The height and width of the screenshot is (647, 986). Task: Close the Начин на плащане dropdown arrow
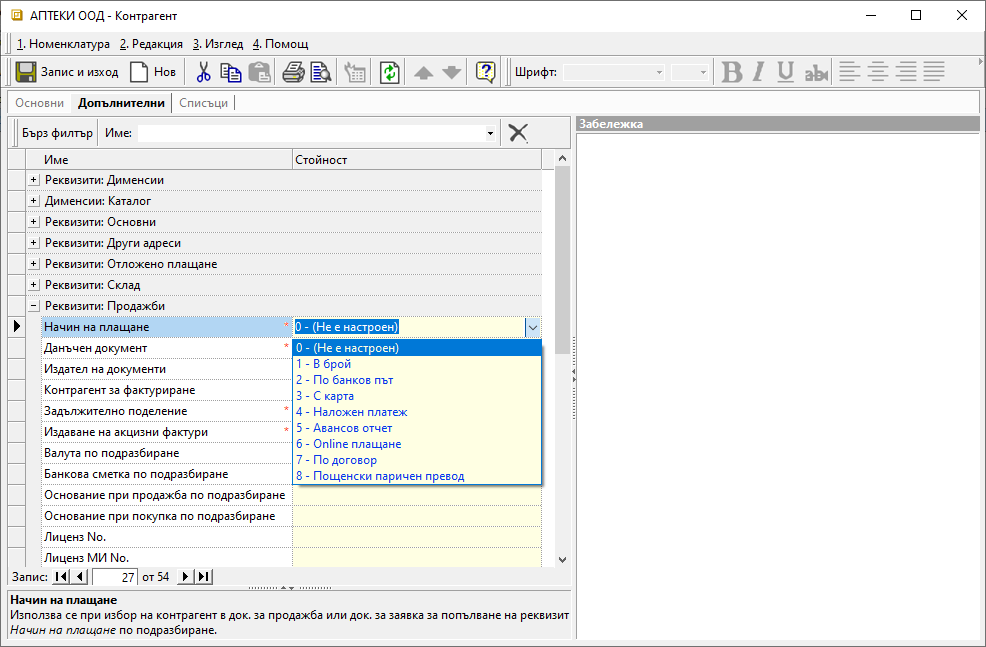click(x=533, y=327)
